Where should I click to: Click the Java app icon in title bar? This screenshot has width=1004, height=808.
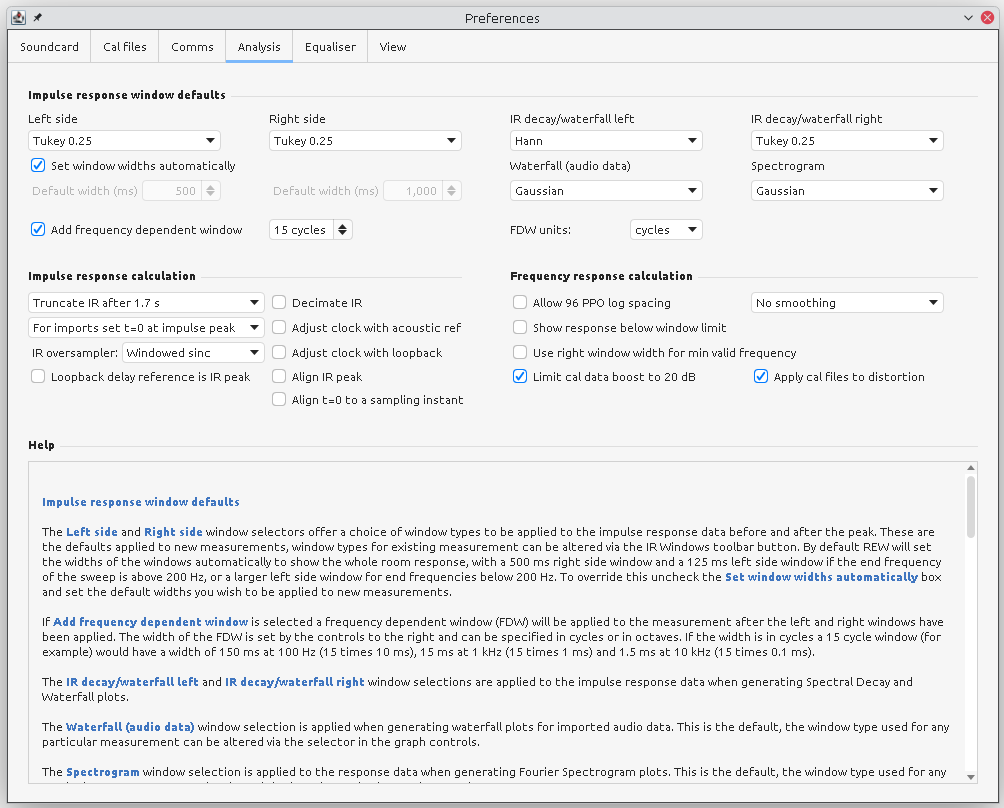tap(17, 18)
